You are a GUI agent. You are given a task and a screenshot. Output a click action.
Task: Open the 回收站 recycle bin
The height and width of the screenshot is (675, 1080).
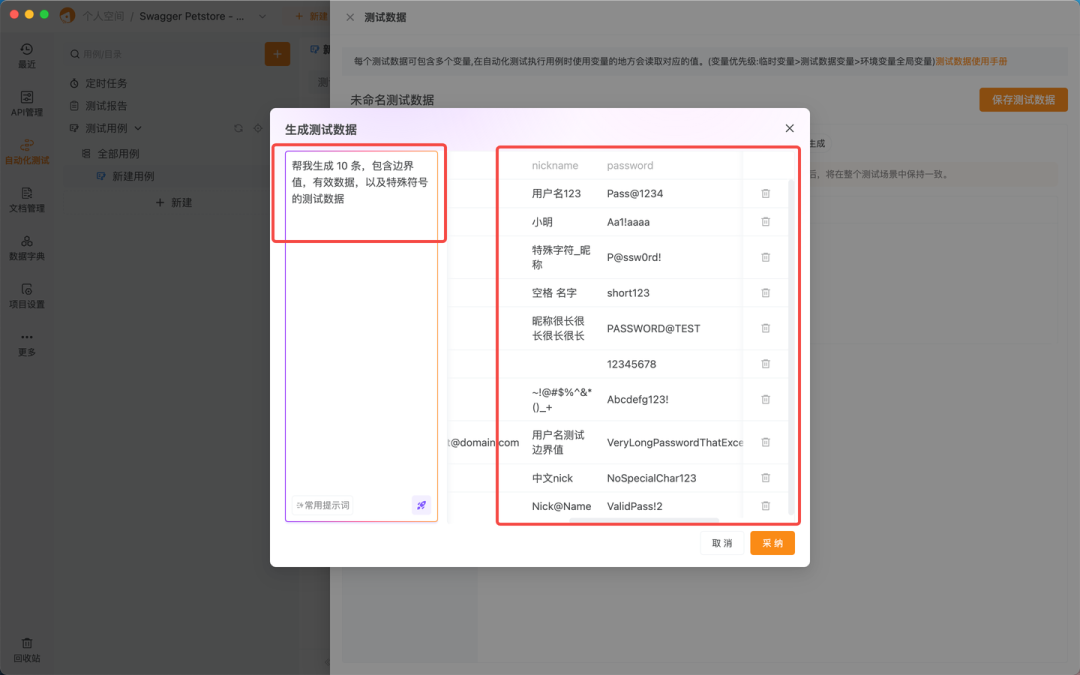[x=27, y=651]
